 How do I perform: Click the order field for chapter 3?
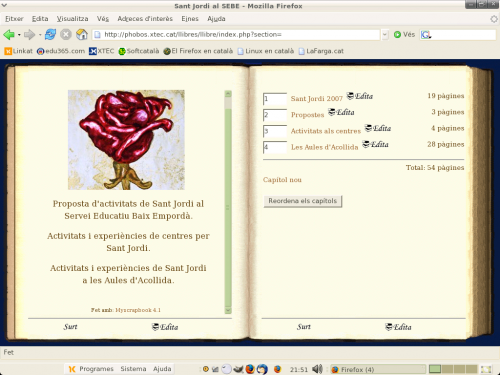pos(275,131)
